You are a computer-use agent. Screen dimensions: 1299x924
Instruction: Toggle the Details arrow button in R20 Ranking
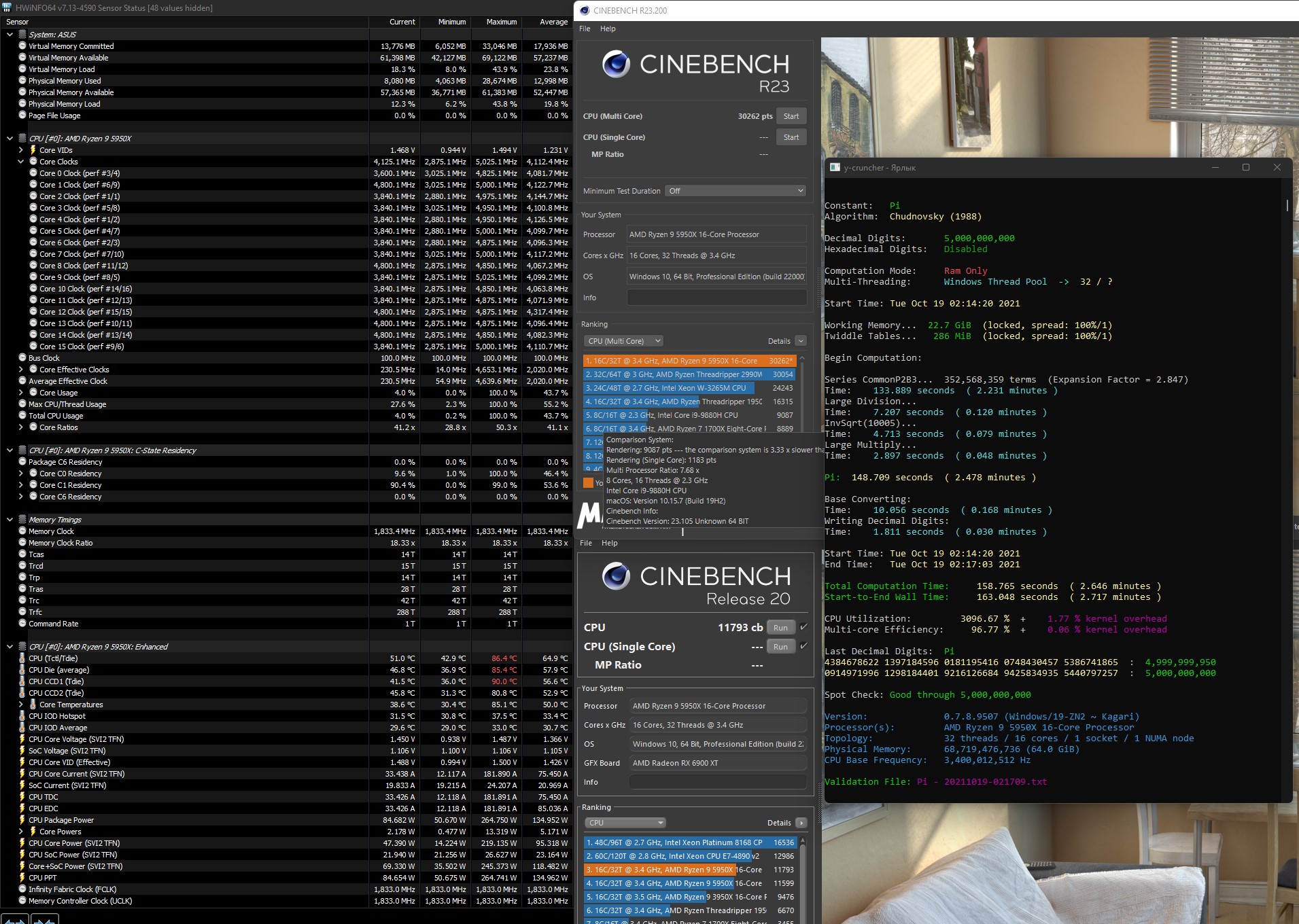(801, 823)
